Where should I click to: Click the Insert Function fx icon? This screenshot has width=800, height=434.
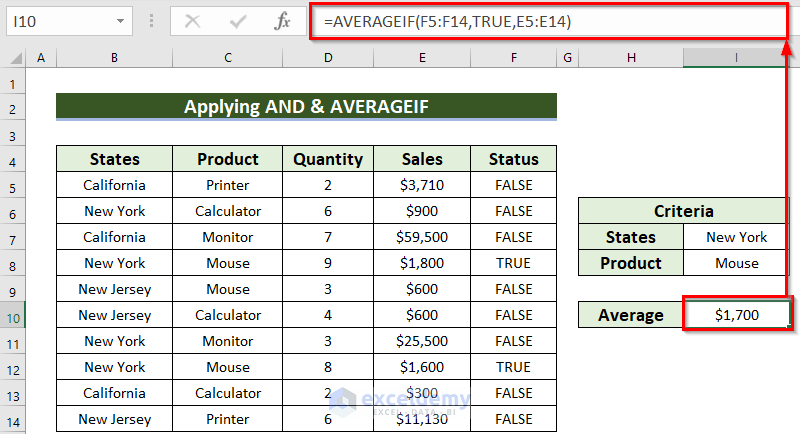coord(283,21)
